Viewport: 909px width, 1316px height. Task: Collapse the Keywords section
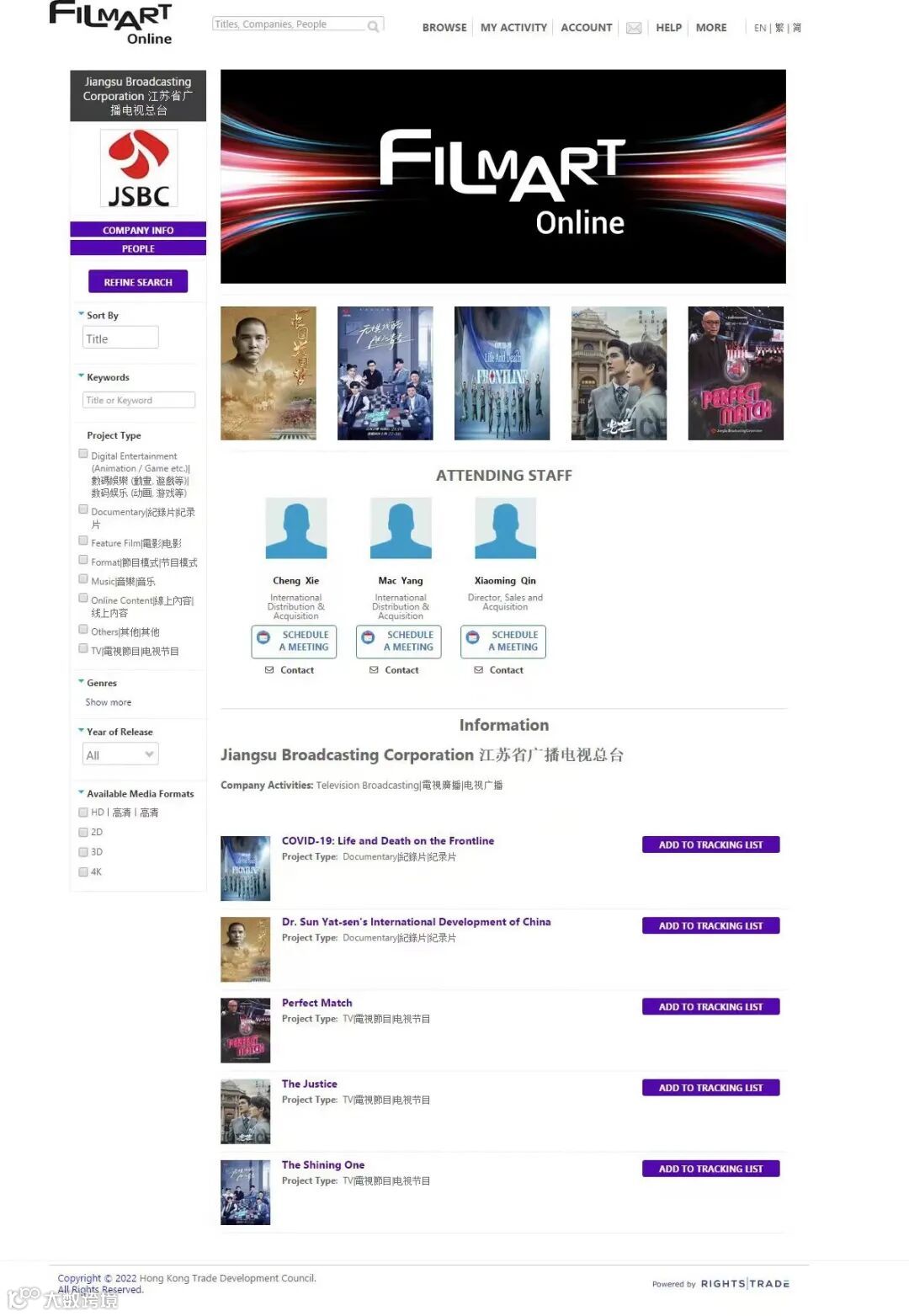click(x=81, y=376)
